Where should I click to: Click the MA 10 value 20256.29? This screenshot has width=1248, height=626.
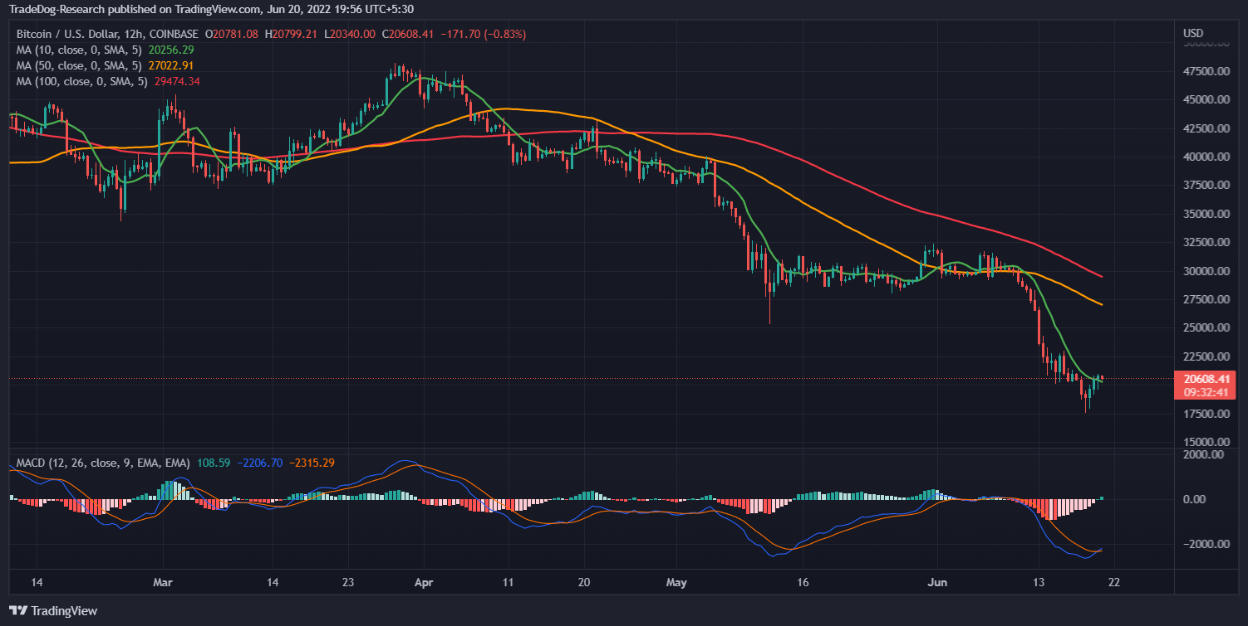click(x=170, y=48)
